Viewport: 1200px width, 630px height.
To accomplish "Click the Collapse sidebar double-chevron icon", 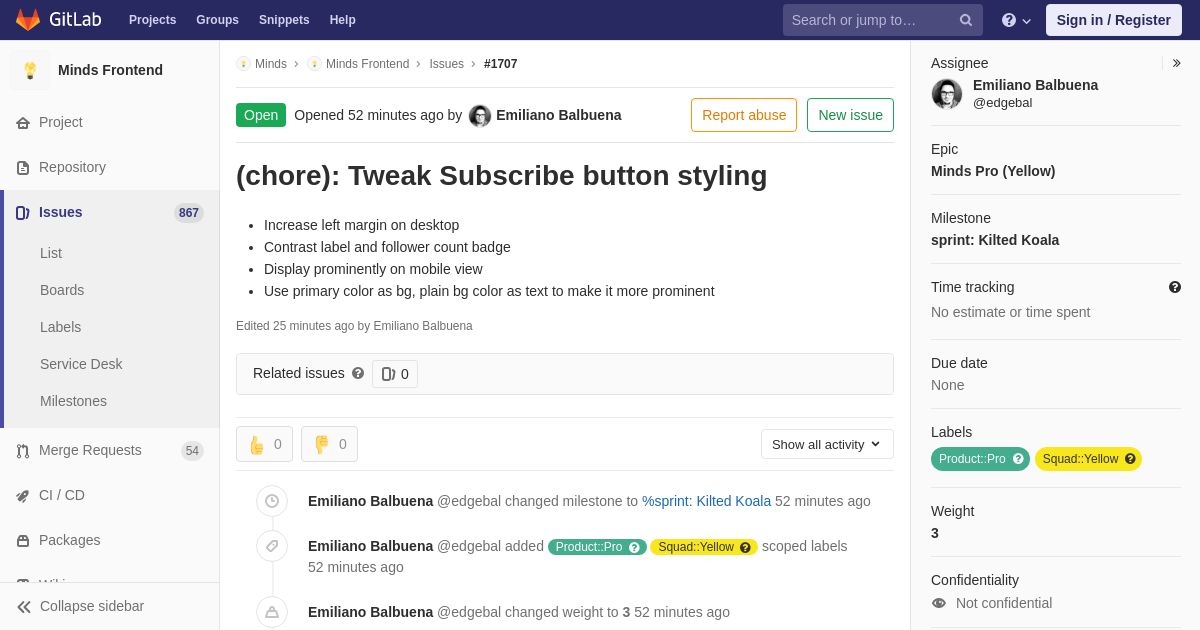I will (24, 606).
